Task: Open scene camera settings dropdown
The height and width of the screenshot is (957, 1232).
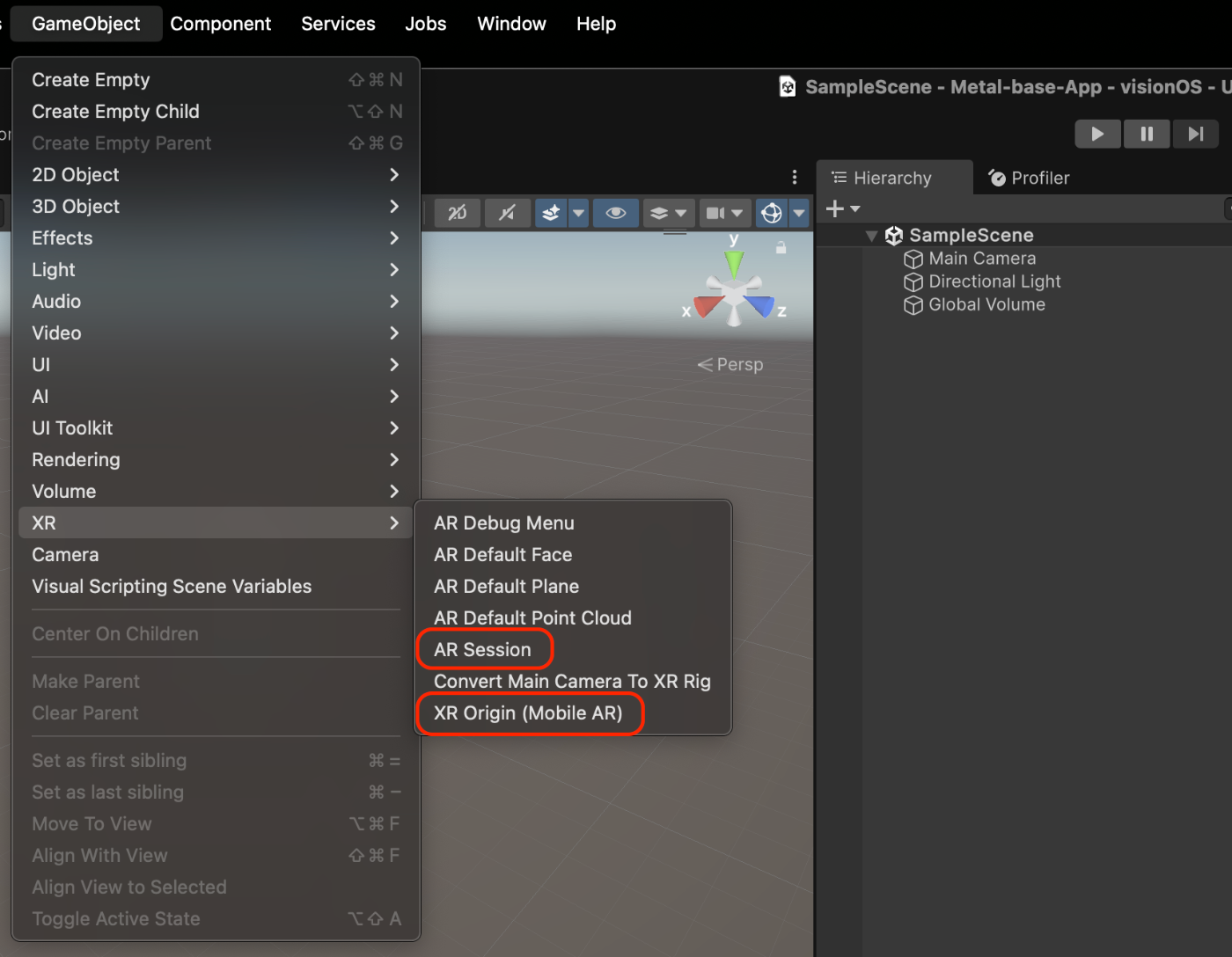Action: point(725,213)
